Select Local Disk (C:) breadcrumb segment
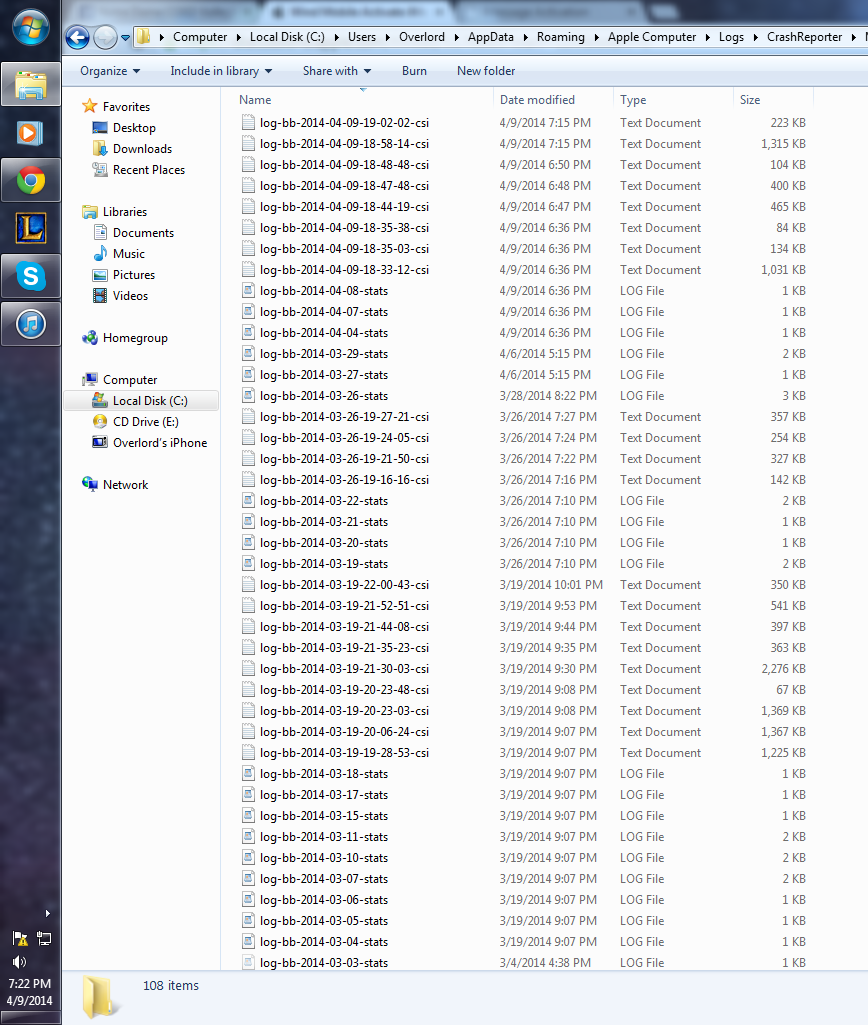Viewport: 868px width, 1025px height. [x=287, y=37]
